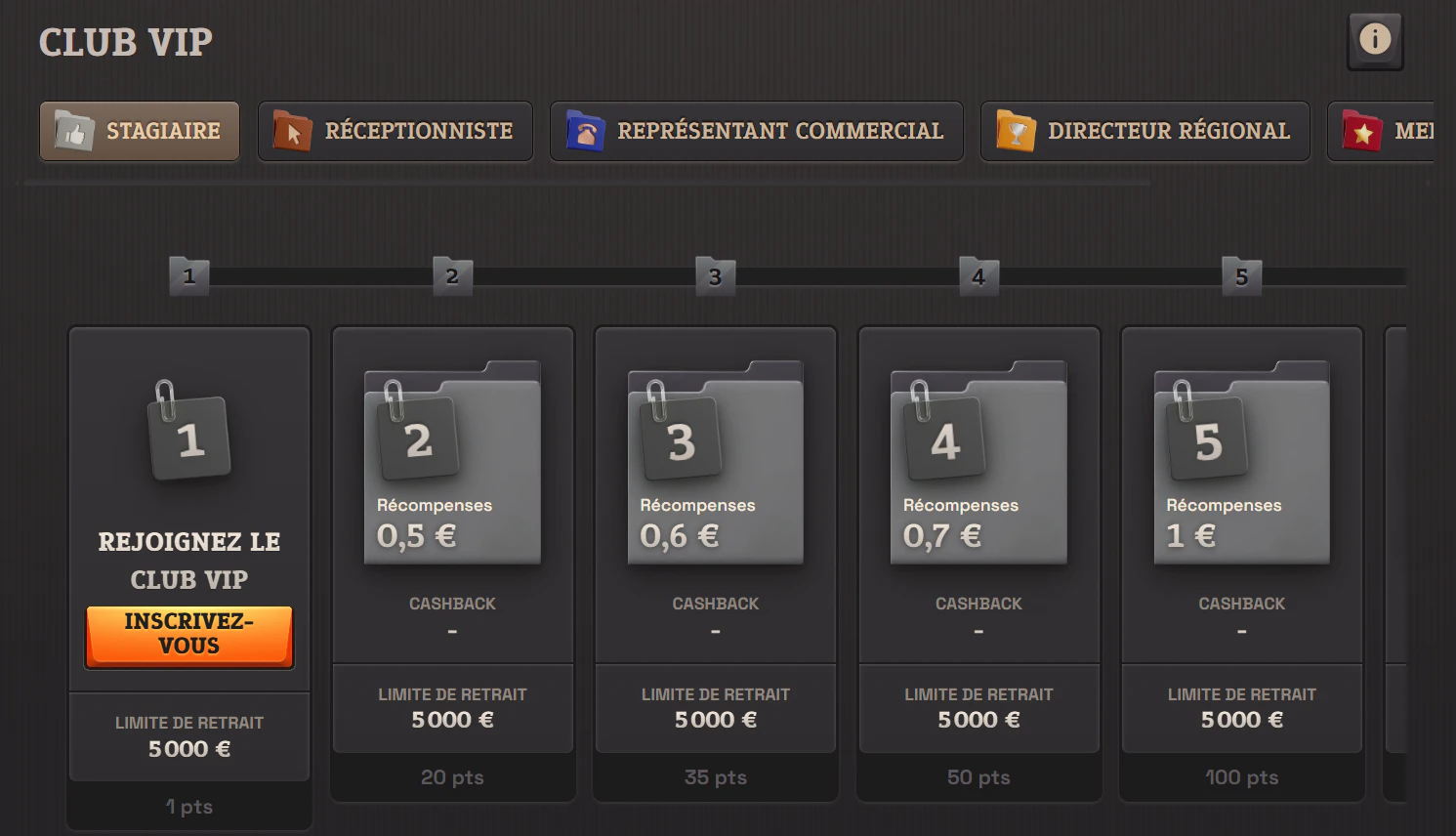The width and height of the screenshot is (1456, 836).
Task: Jump to level 1 marker on progress bar
Action: point(189,276)
